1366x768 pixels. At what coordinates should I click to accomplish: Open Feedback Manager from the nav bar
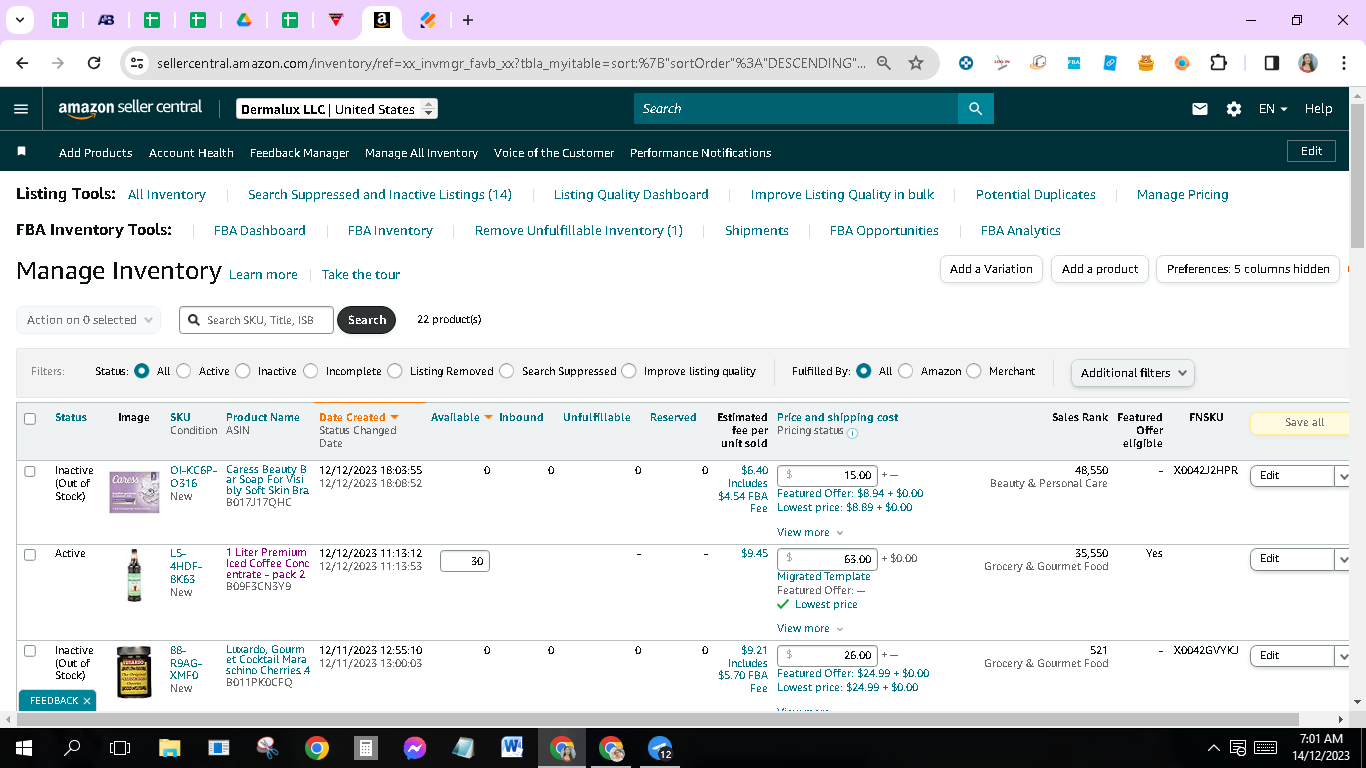click(x=299, y=153)
